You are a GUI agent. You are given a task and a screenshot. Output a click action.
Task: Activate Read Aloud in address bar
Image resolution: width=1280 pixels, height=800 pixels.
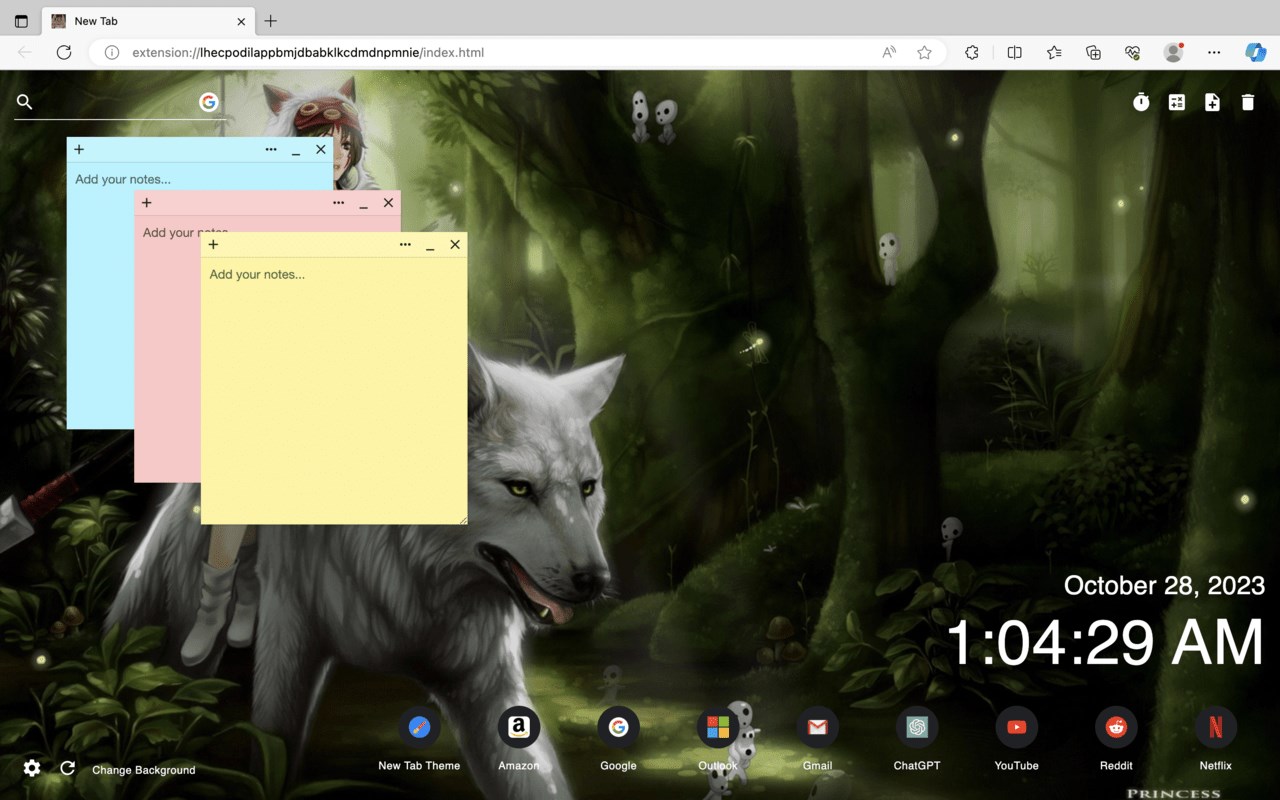[x=889, y=52]
